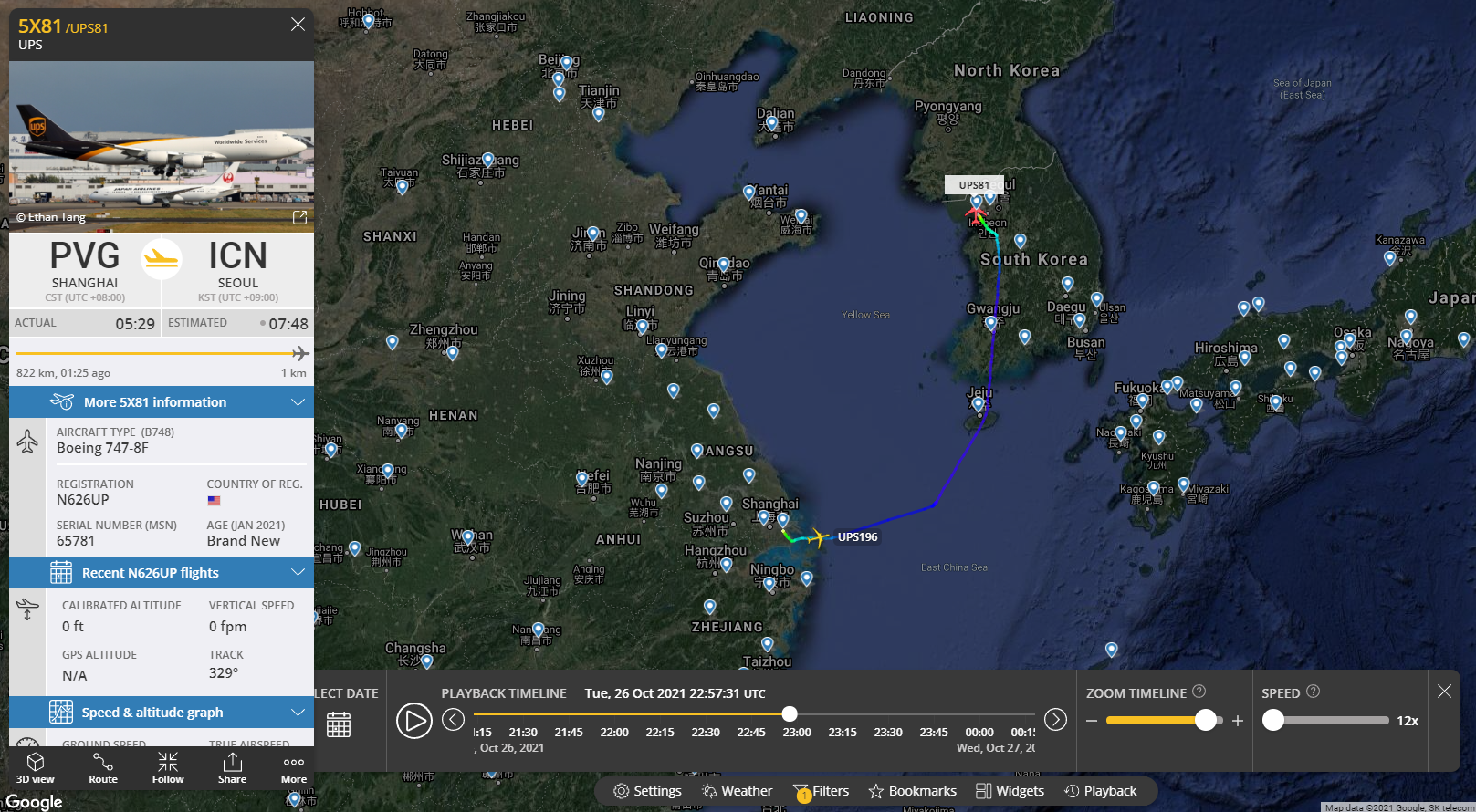Click the UPS 747 aircraft photo thumbnail
This screenshot has height=812, width=1476.
[162, 146]
